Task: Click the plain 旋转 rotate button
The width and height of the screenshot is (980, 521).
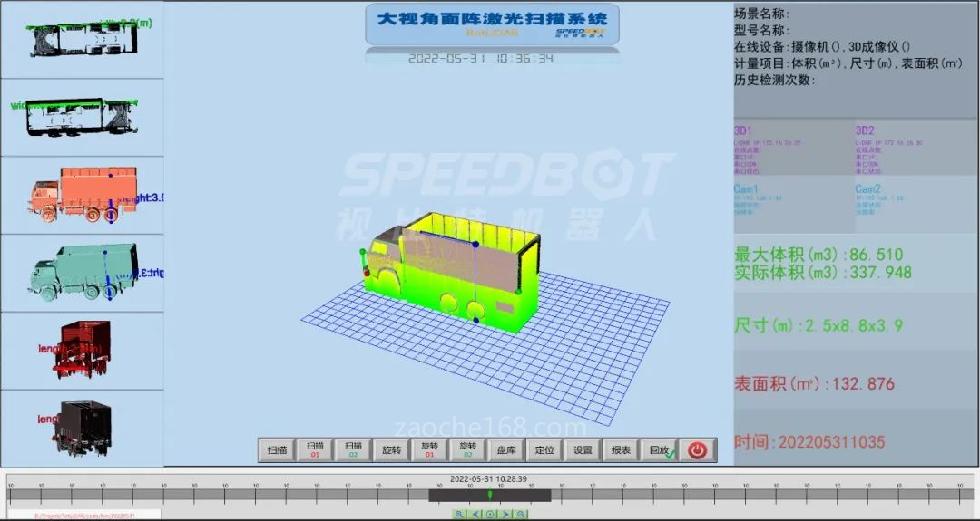Action: coord(391,450)
